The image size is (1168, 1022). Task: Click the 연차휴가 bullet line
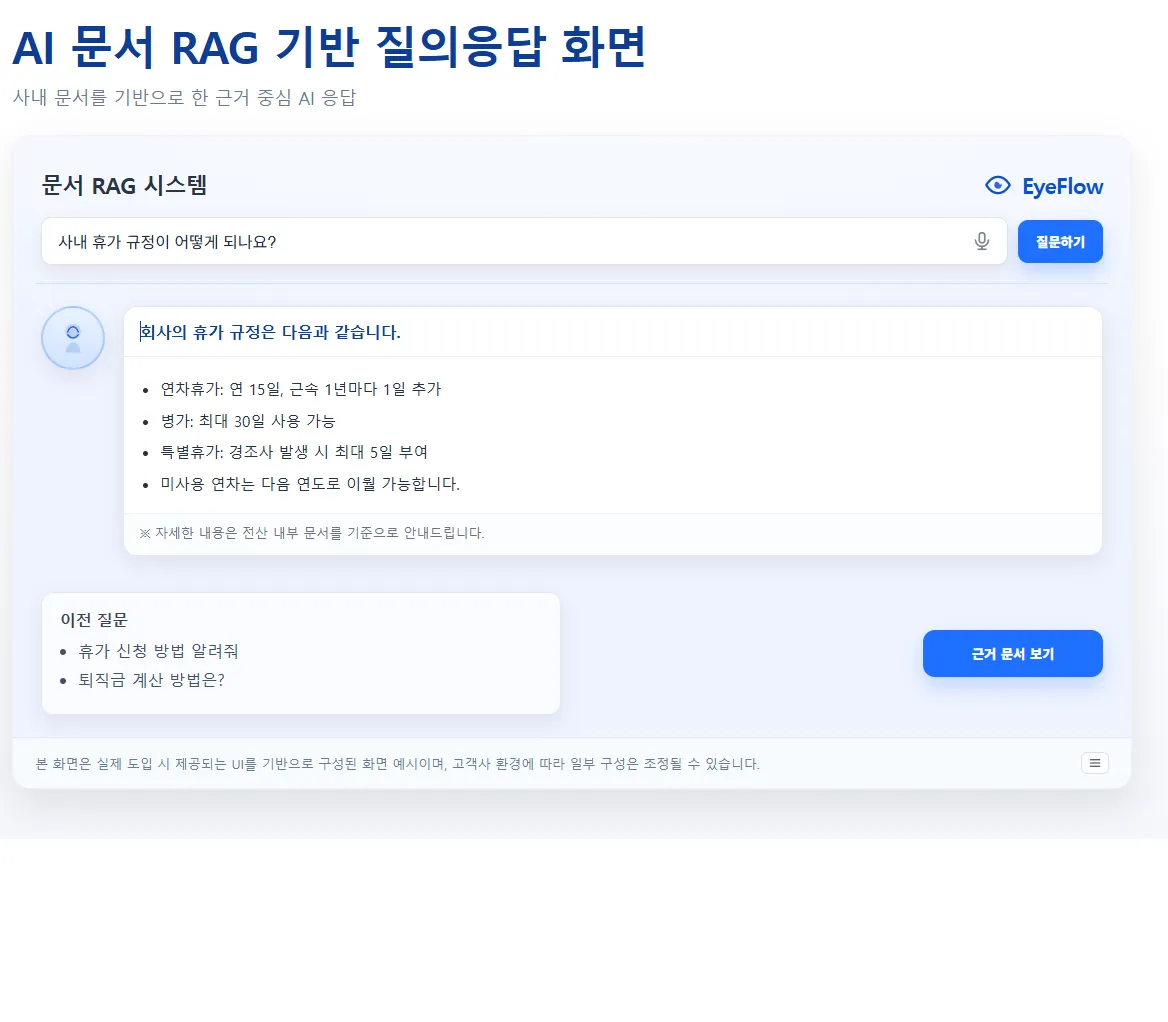(301, 389)
